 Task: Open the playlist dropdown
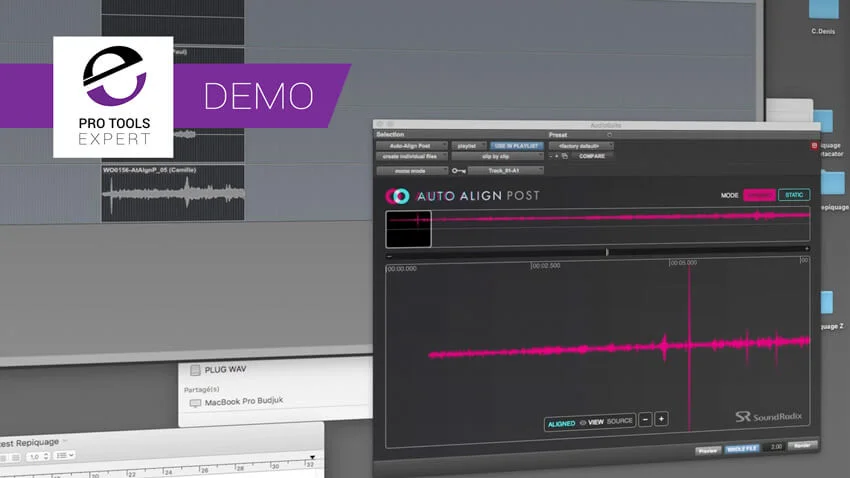tap(468, 146)
